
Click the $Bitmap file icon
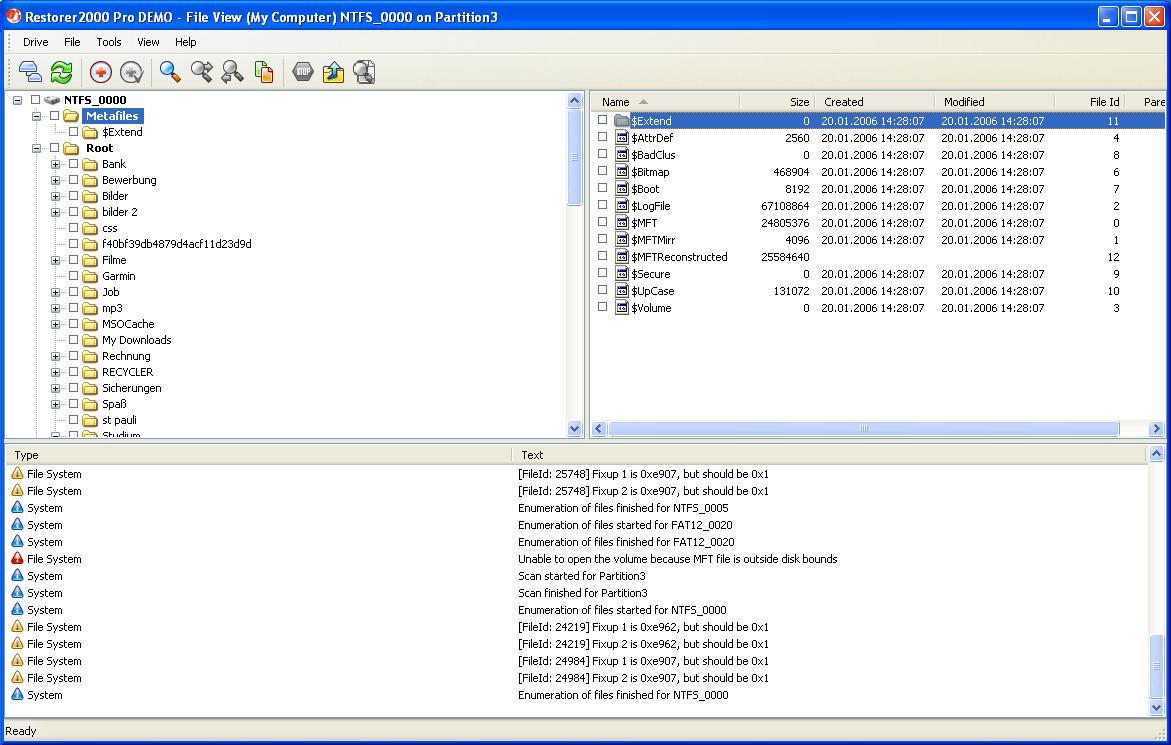[x=622, y=172]
